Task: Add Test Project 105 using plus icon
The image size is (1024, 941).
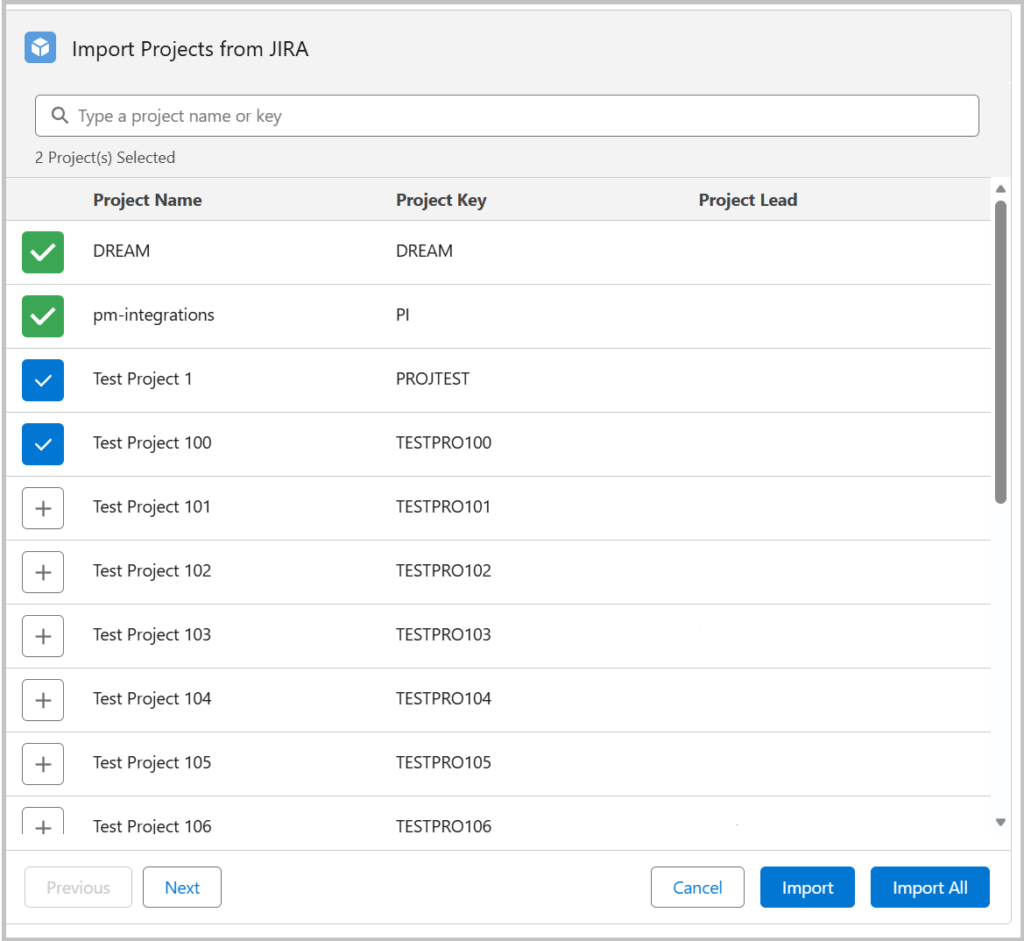Action: point(43,764)
